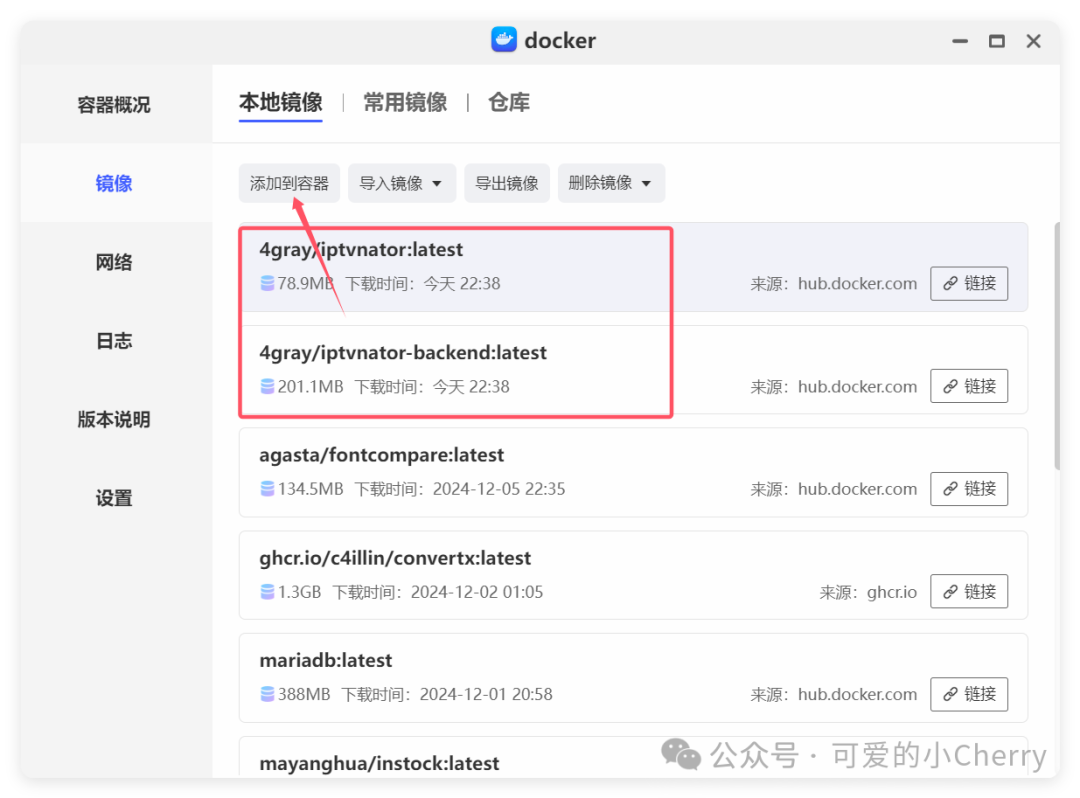Image resolution: width=1080 pixels, height=798 pixels.
Task: Click download time 2024-12-05 22:35
Action: pyautogui.click(x=499, y=489)
